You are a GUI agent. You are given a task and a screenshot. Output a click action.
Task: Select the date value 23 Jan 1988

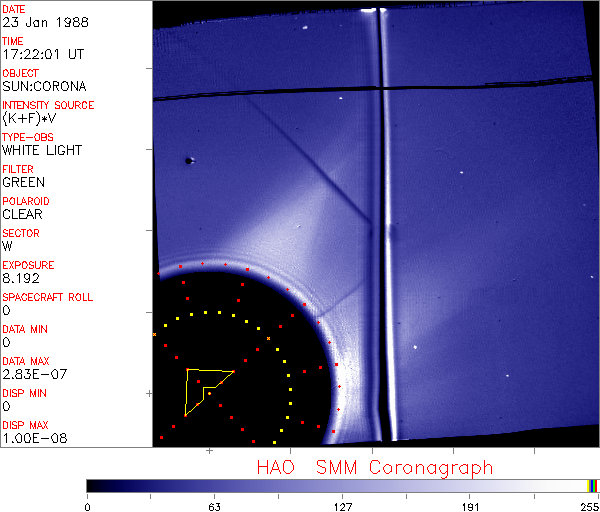tap(37, 22)
